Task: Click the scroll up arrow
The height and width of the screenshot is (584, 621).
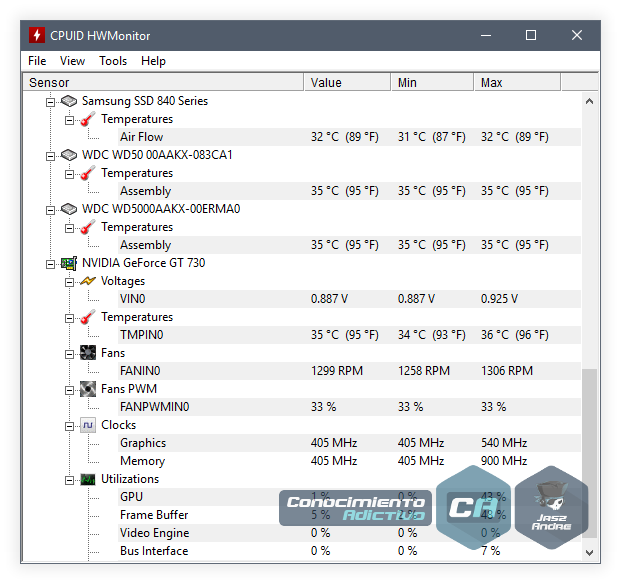Action: point(589,101)
